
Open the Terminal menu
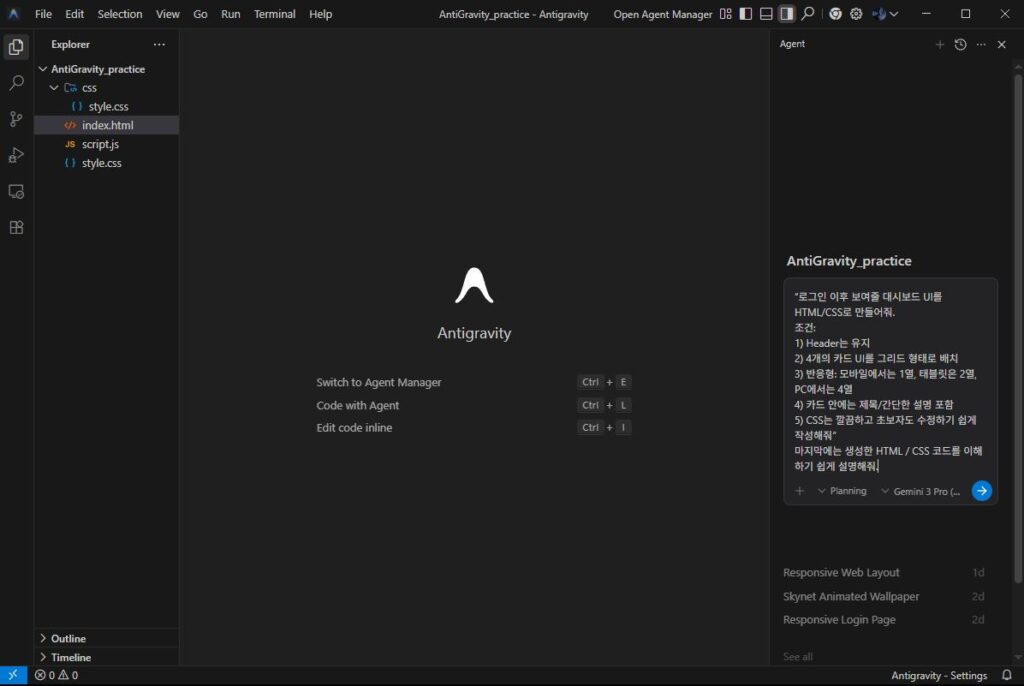tap(275, 14)
